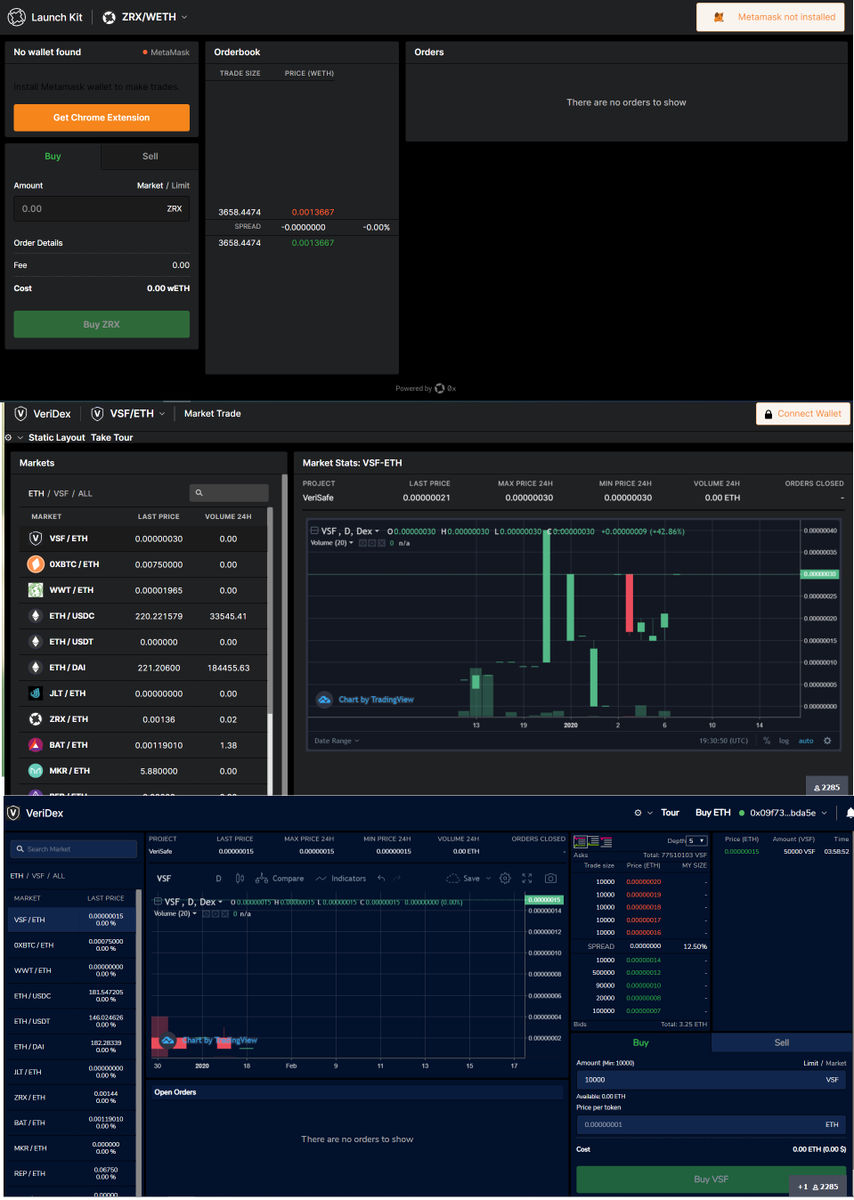Open Volume (20) dropdown in middle chart
The height and width of the screenshot is (1200, 854).
[x=333, y=543]
